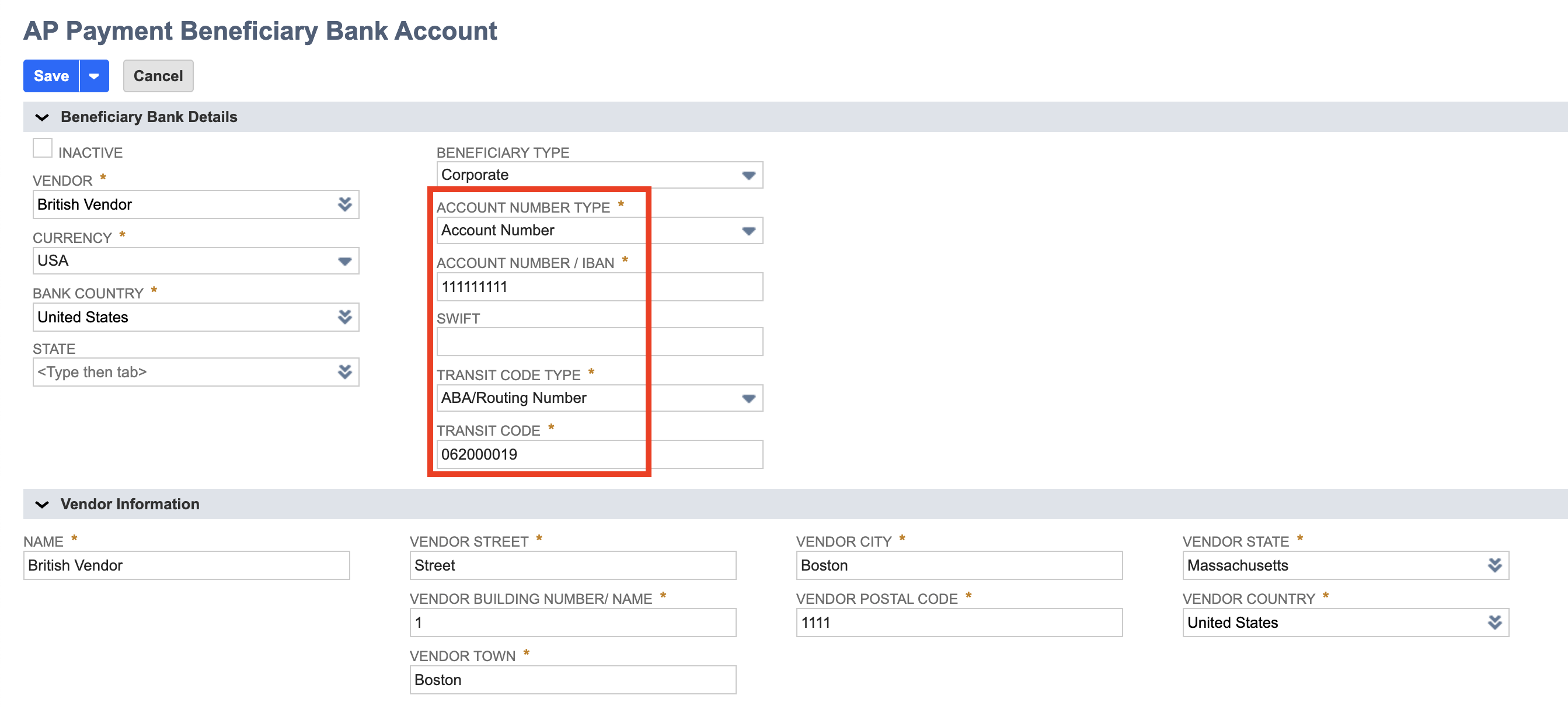Click the Vendor Postal Code field
Viewport: 1568px width, 709px height.
click(959, 623)
